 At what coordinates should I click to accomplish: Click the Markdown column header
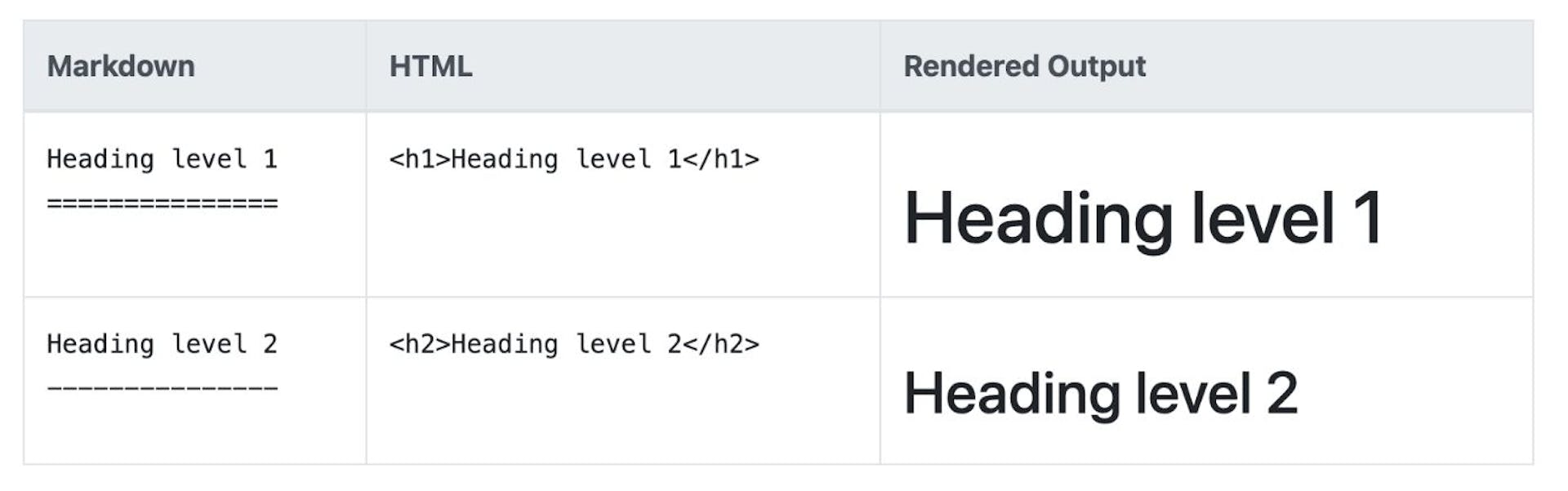[x=121, y=66]
